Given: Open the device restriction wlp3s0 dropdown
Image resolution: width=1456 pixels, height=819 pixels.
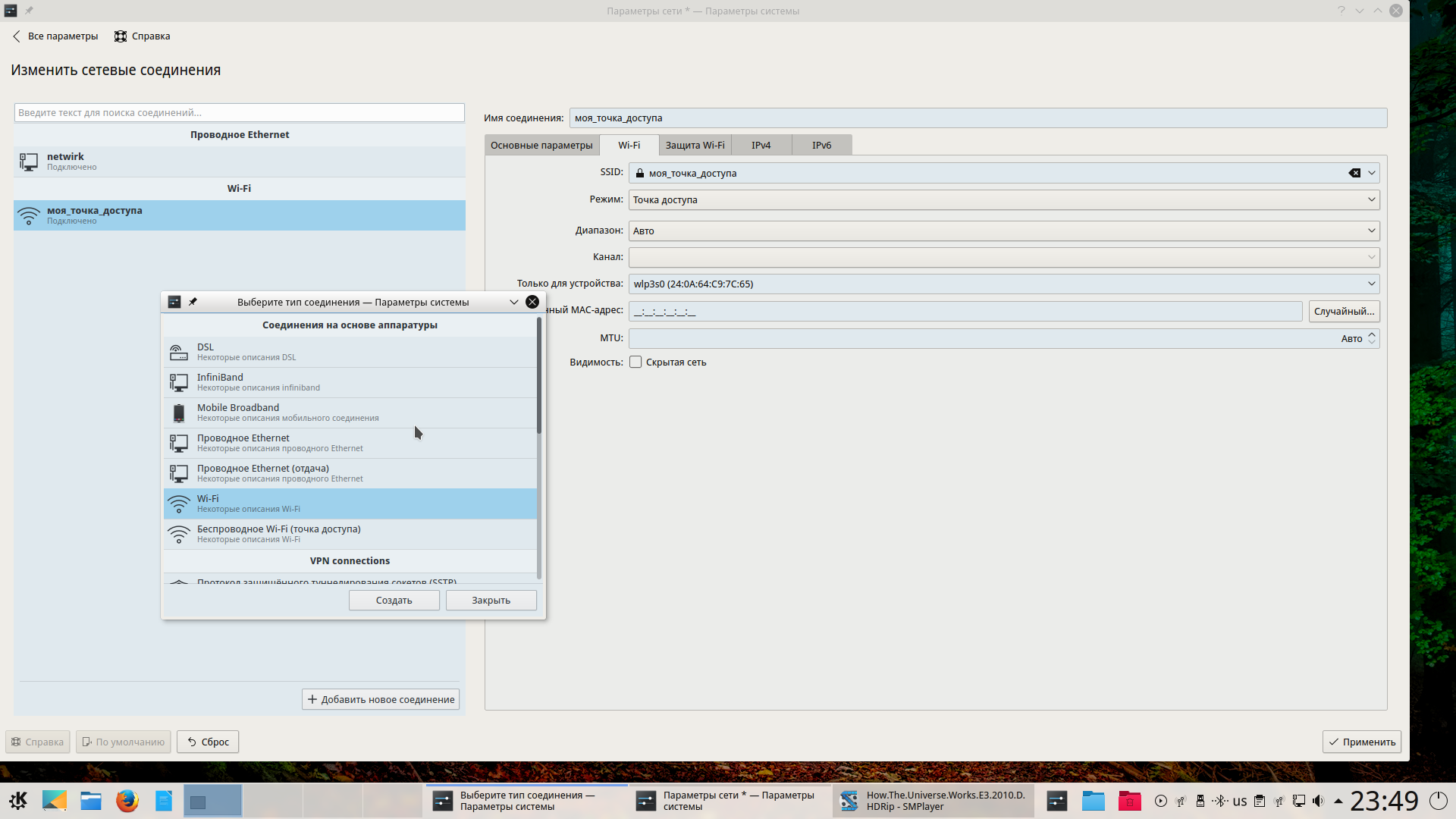Looking at the screenshot, I should coord(1003,284).
